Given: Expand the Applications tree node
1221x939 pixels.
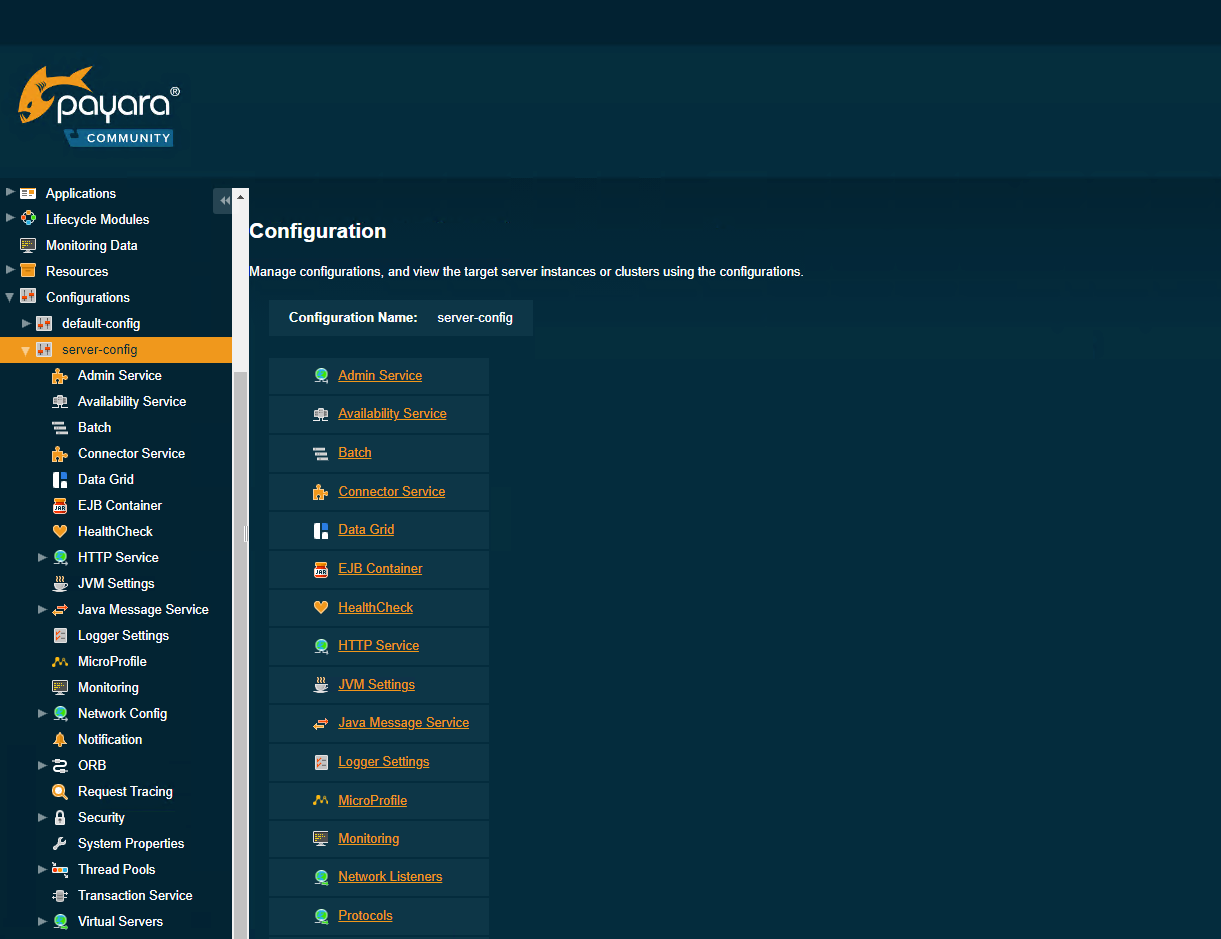Looking at the screenshot, I should coord(10,192).
